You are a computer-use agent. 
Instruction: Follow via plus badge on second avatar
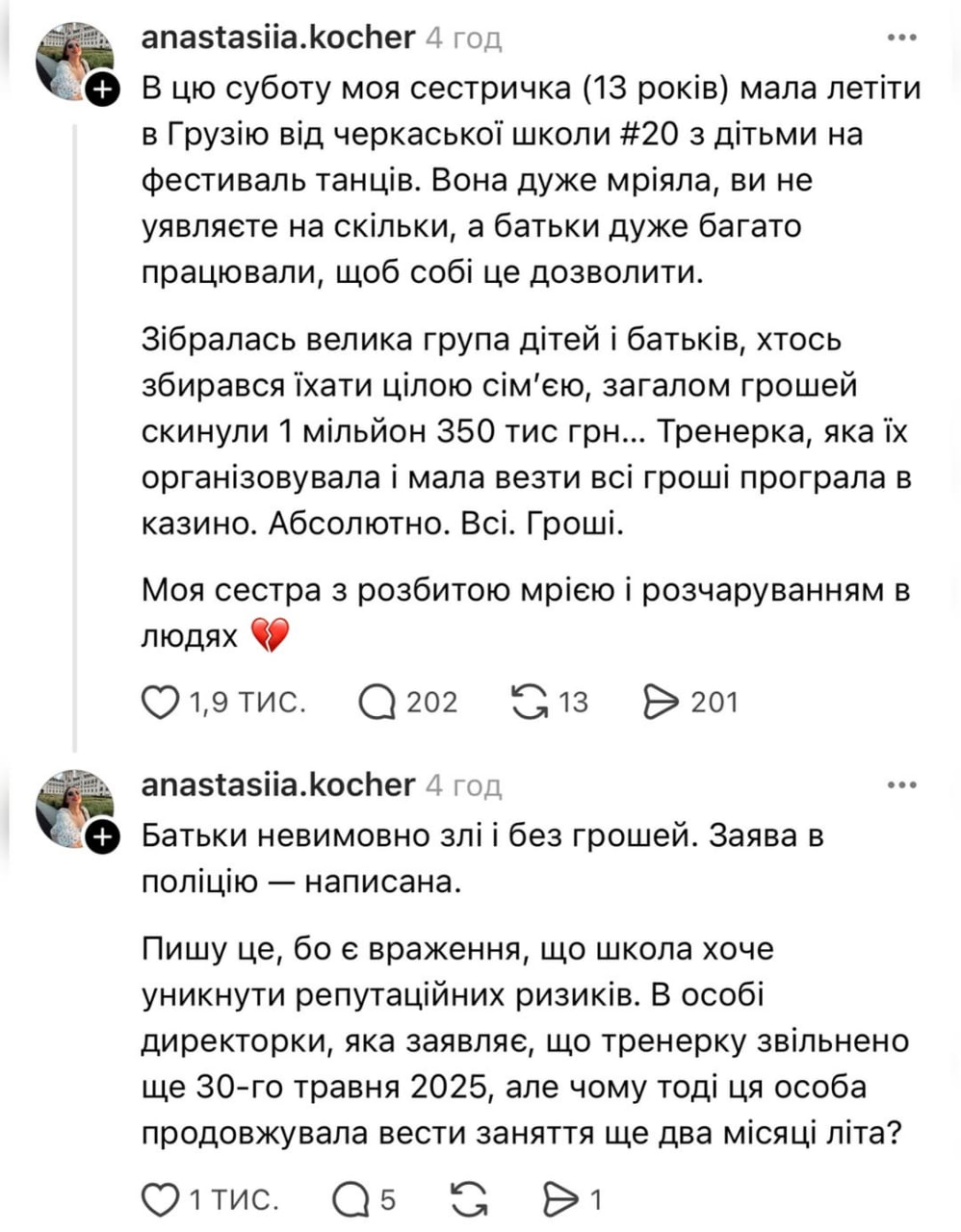click(x=102, y=838)
